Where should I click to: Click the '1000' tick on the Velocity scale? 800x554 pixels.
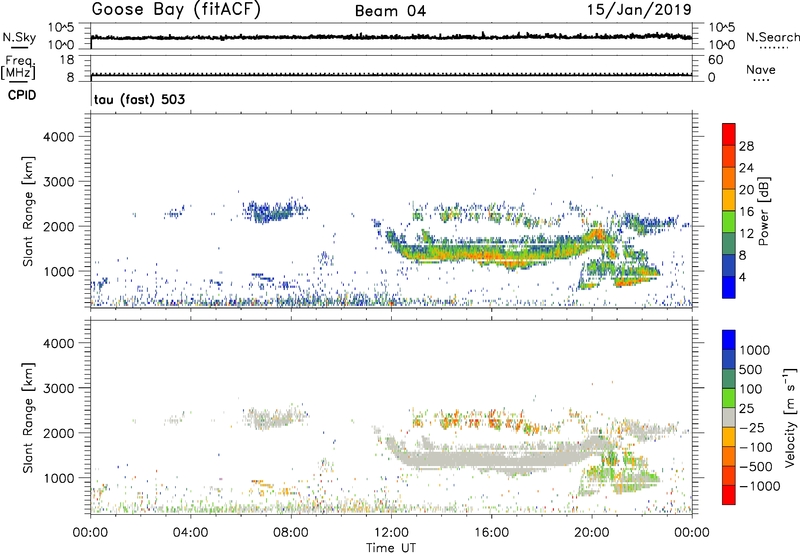coord(755,350)
